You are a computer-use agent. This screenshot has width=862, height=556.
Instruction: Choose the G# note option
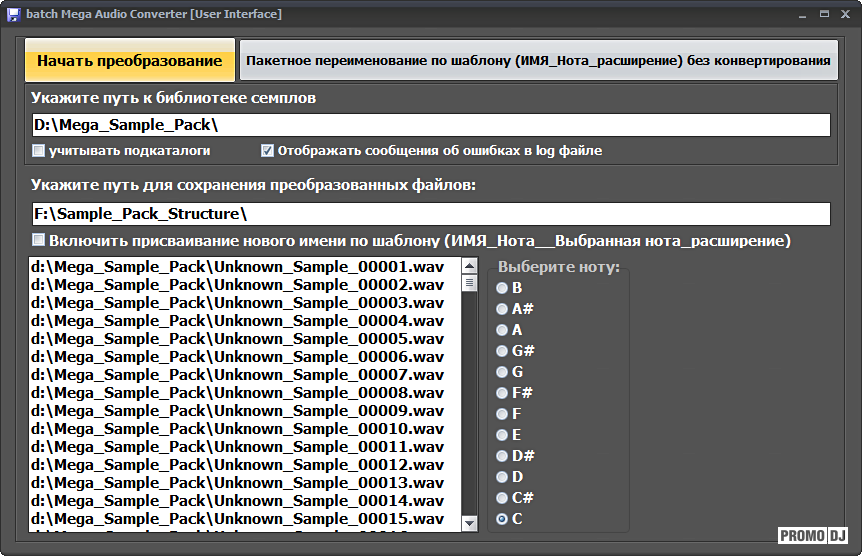[x=502, y=351]
